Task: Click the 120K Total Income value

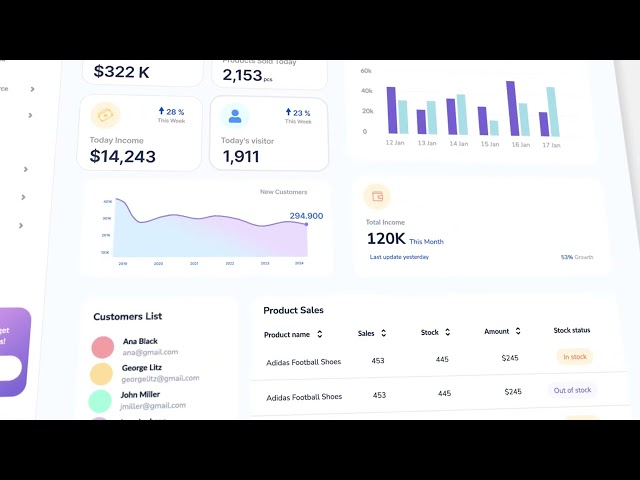Action: coord(386,239)
